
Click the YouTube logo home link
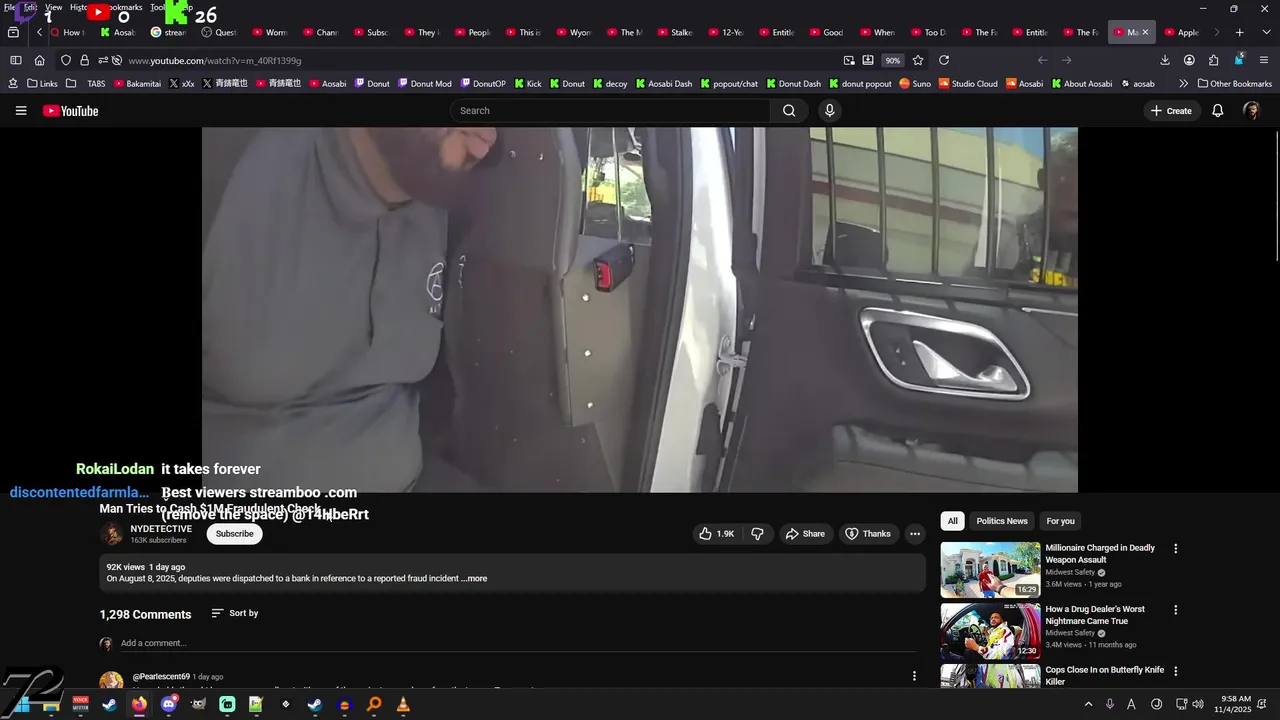point(70,111)
